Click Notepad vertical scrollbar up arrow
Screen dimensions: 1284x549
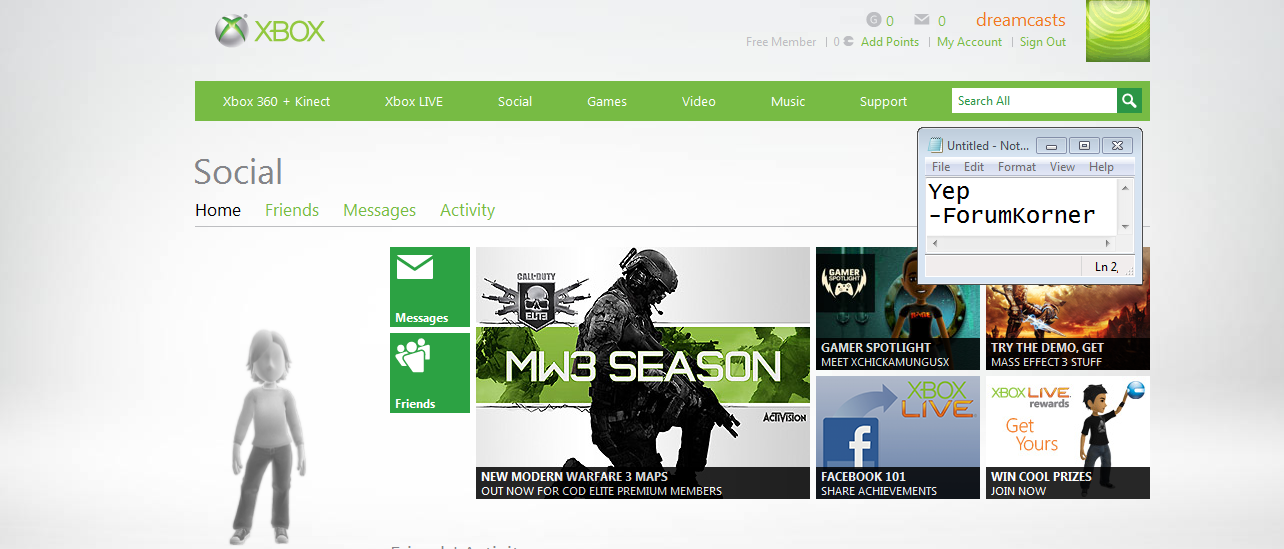coord(1126,188)
